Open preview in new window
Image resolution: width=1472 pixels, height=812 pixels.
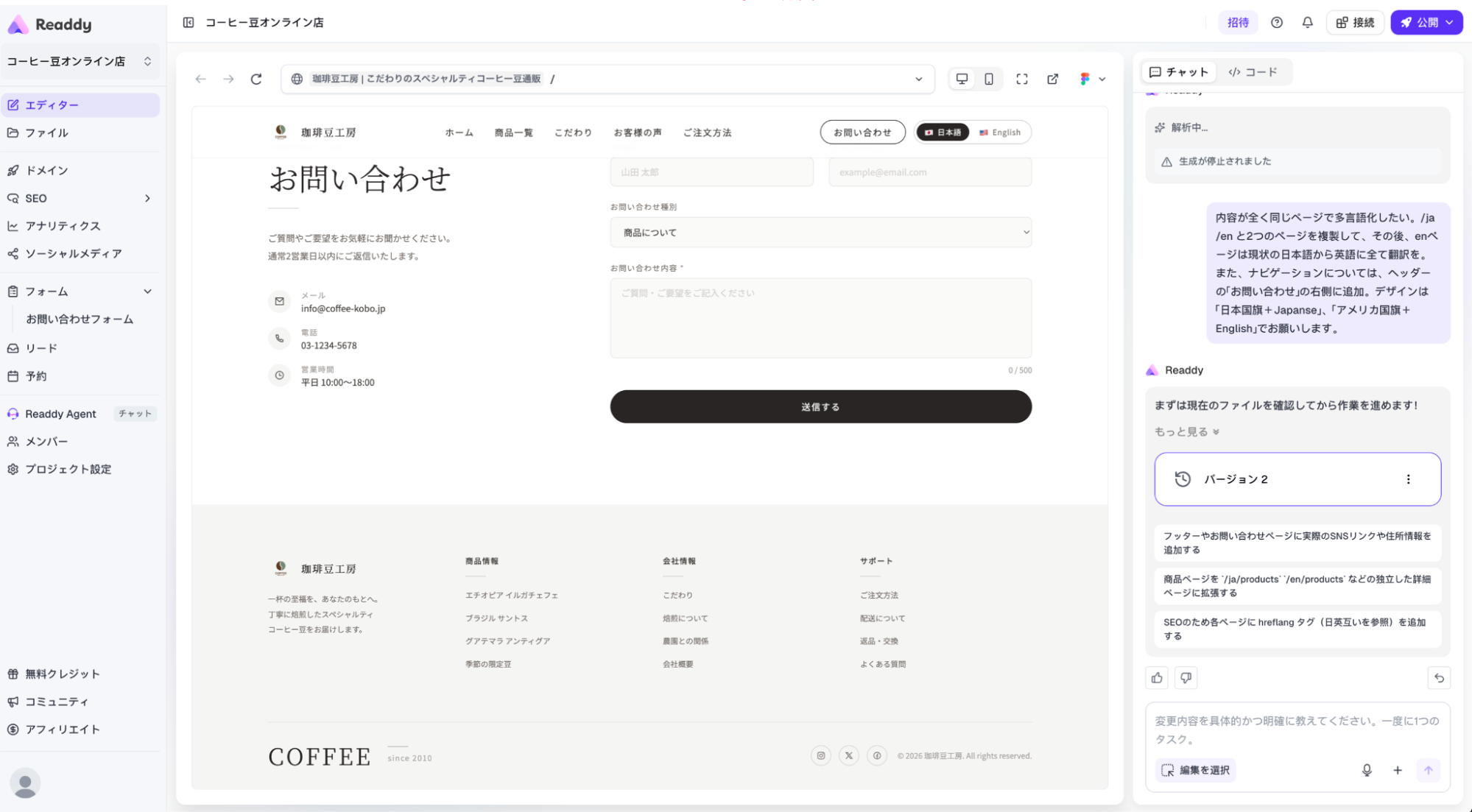[1053, 79]
